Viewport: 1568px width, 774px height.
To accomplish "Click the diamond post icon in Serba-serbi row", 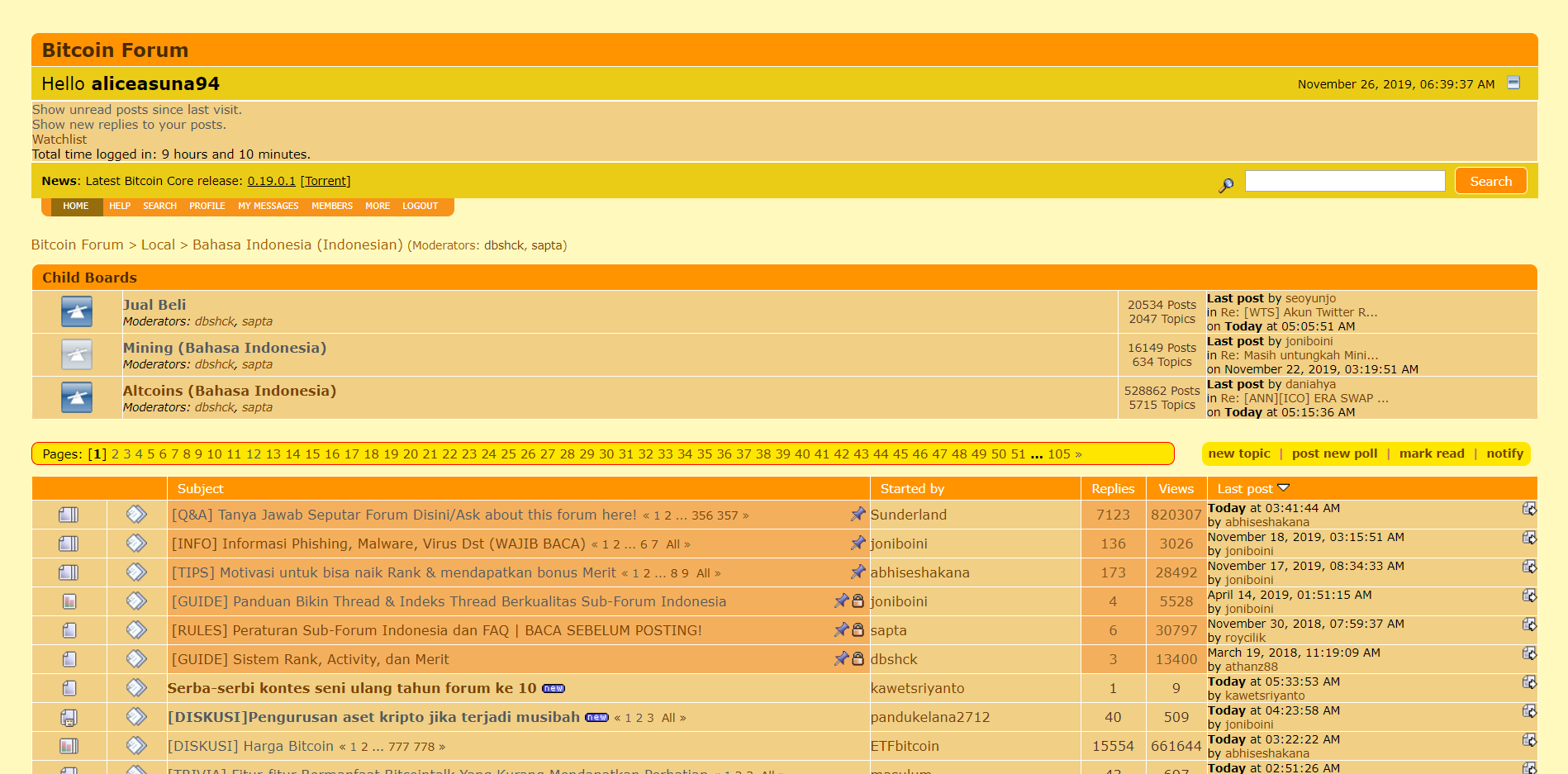I will point(136,688).
